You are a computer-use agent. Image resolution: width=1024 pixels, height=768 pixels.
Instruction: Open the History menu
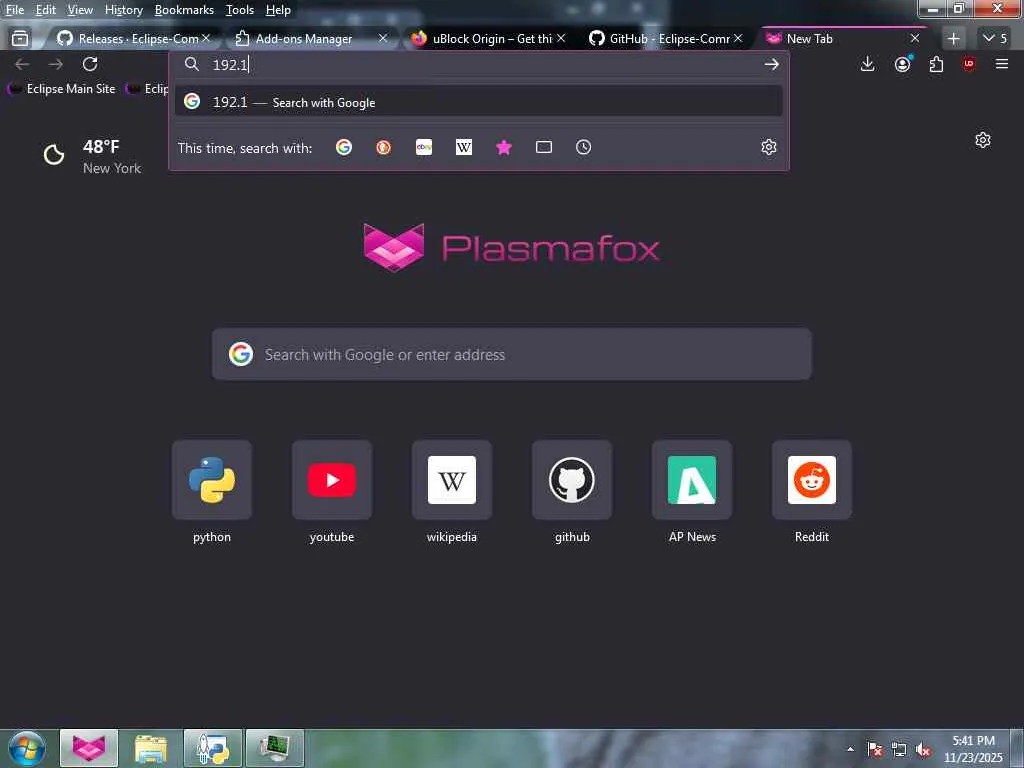click(123, 10)
